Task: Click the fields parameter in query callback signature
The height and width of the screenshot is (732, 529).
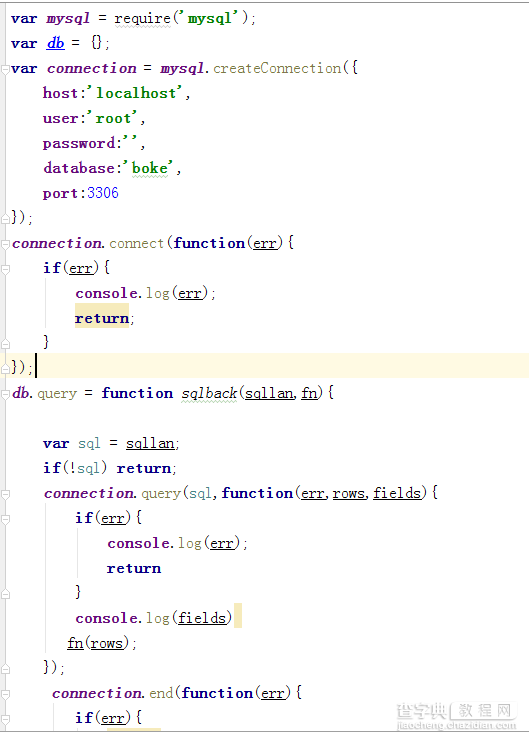Action: (397, 493)
